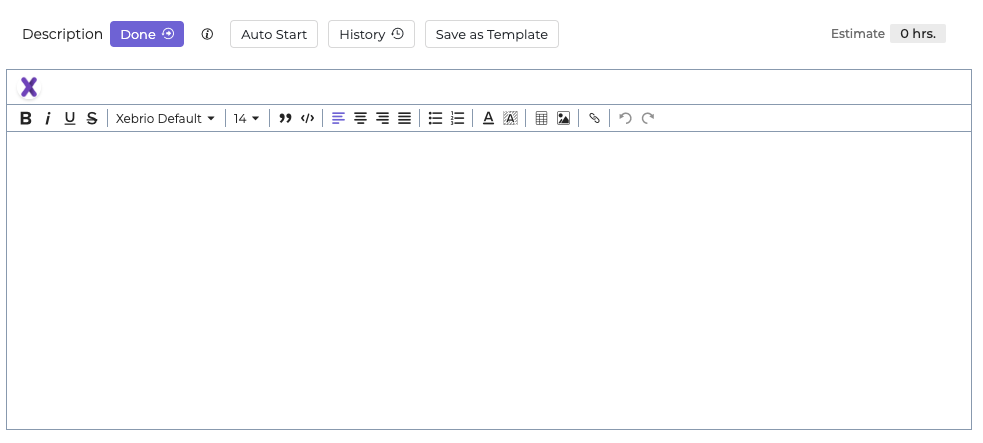Justify text alignment
The width and height of the screenshot is (983, 443).
404,118
